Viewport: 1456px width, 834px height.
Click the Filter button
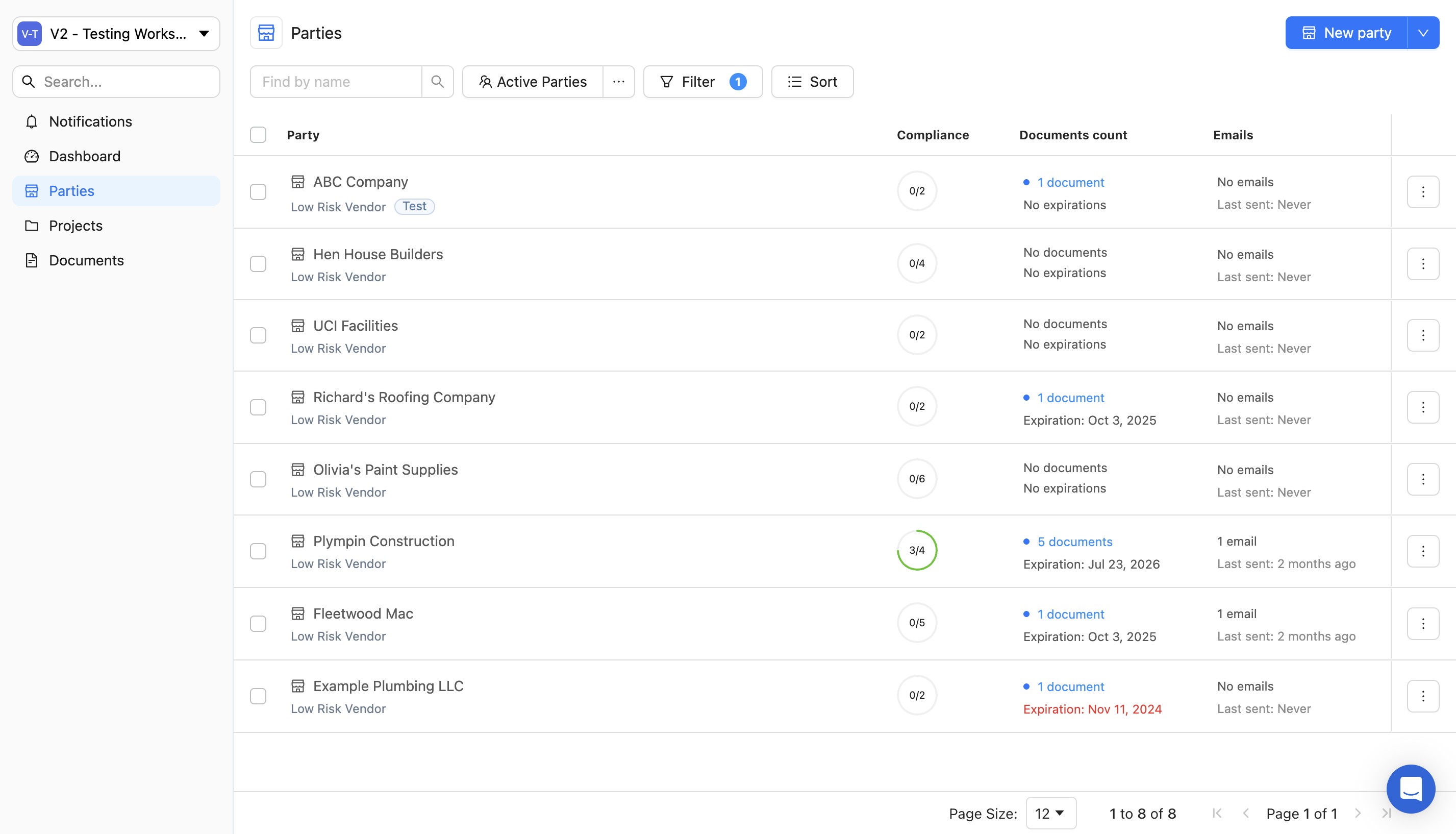(702, 81)
